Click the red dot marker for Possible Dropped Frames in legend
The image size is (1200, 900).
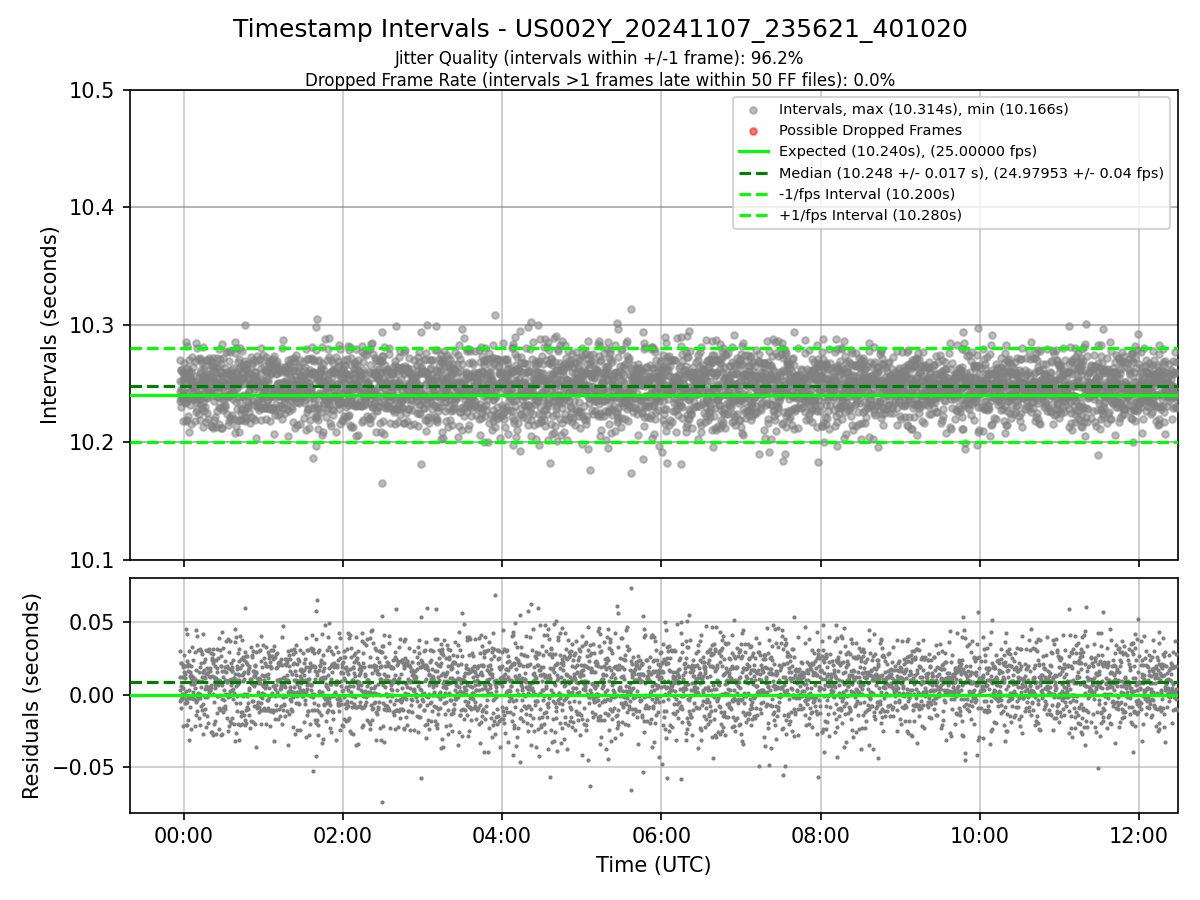[754, 131]
